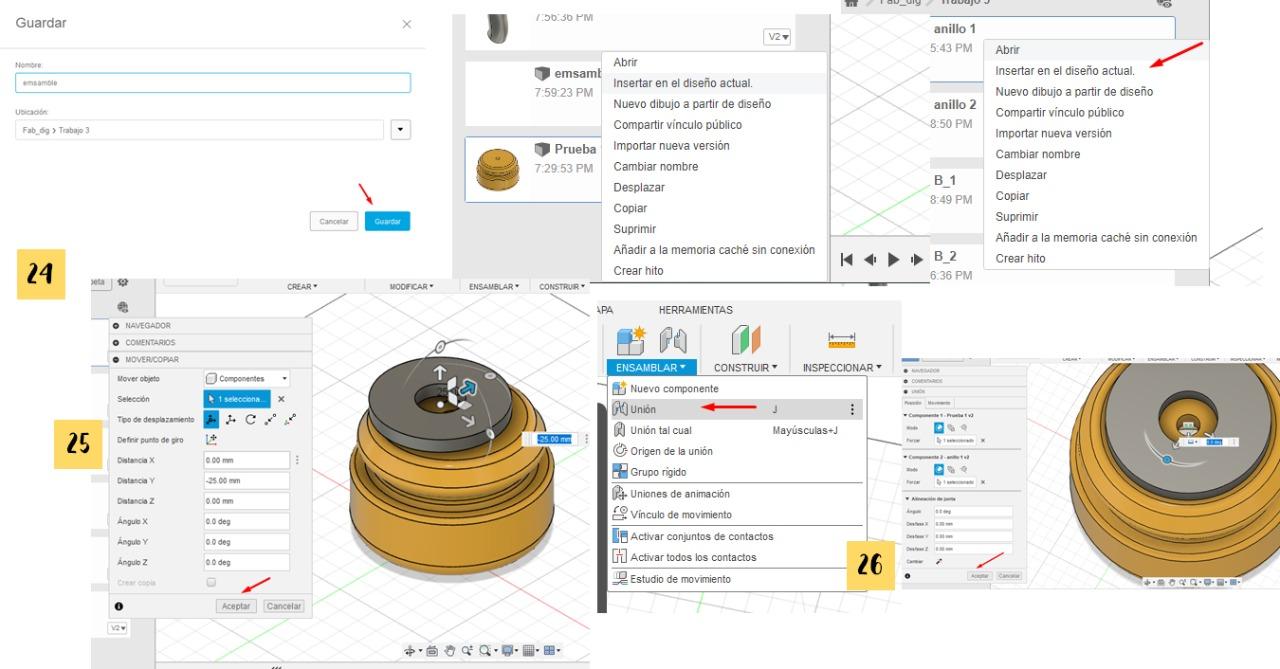Clear selection X next to 1 seleccionado in Mover/Copiar
The image size is (1280, 669).
(x=281, y=399)
